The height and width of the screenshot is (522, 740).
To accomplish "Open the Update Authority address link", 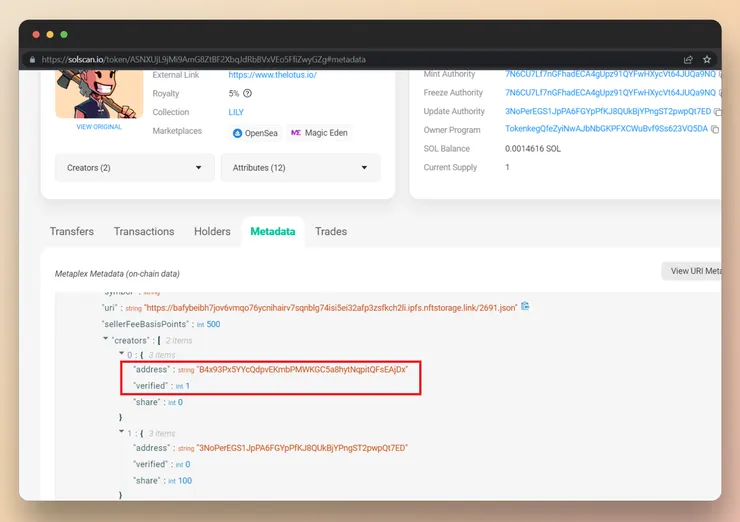I will click(608, 111).
